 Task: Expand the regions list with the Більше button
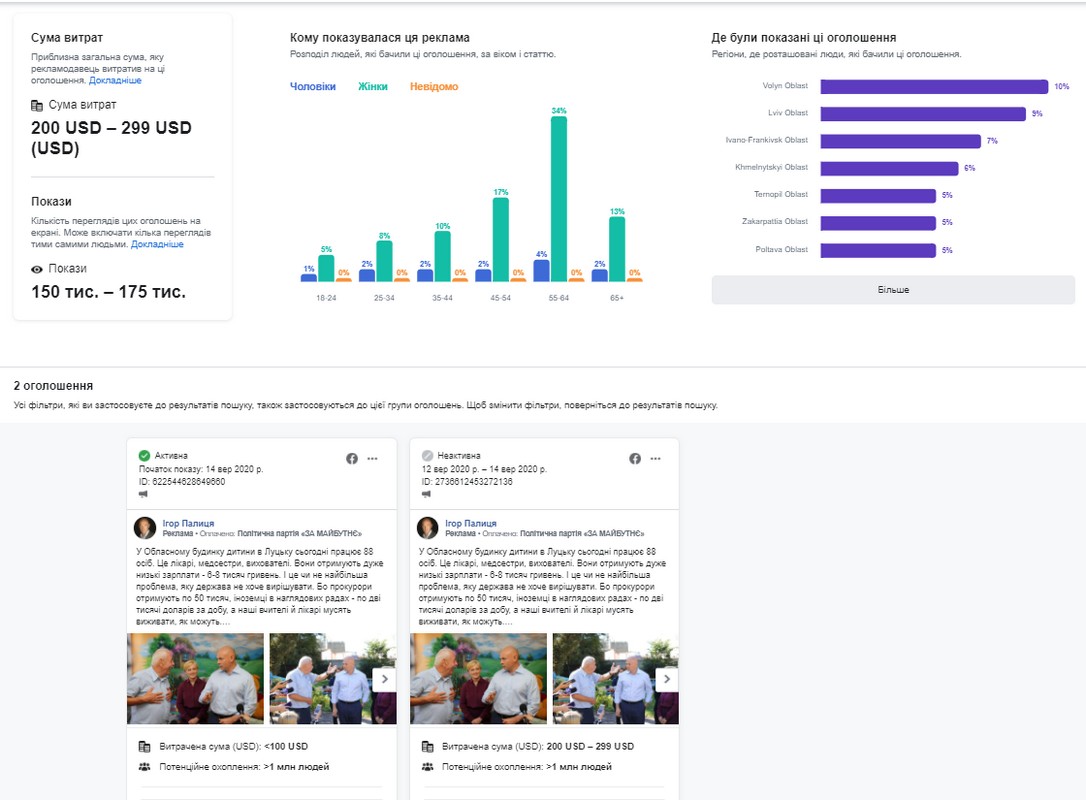point(893,290)
